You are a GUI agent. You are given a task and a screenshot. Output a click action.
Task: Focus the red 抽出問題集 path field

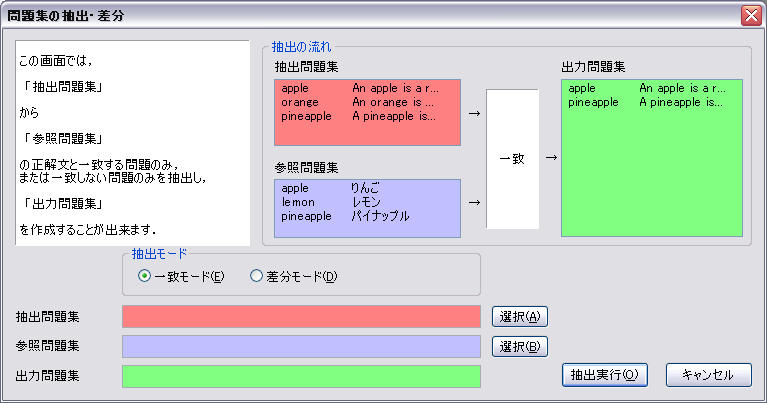301,317
